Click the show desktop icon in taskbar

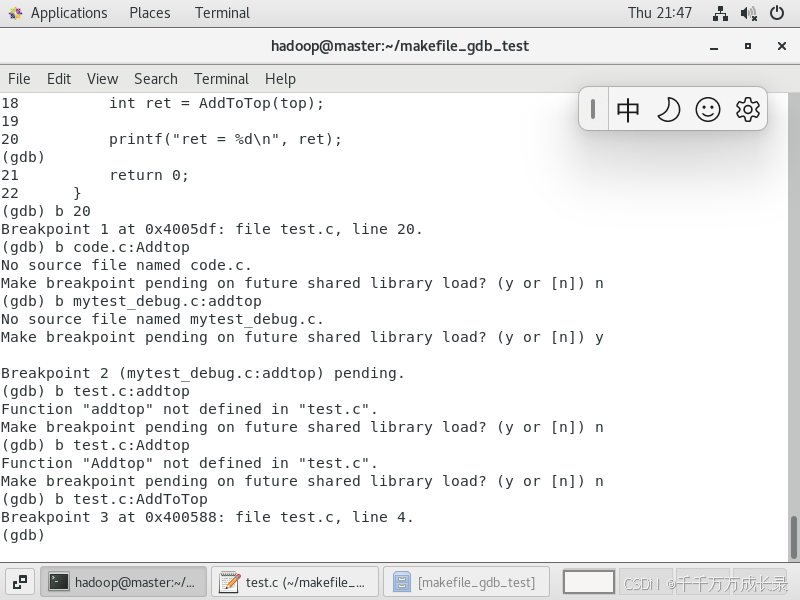20,582
